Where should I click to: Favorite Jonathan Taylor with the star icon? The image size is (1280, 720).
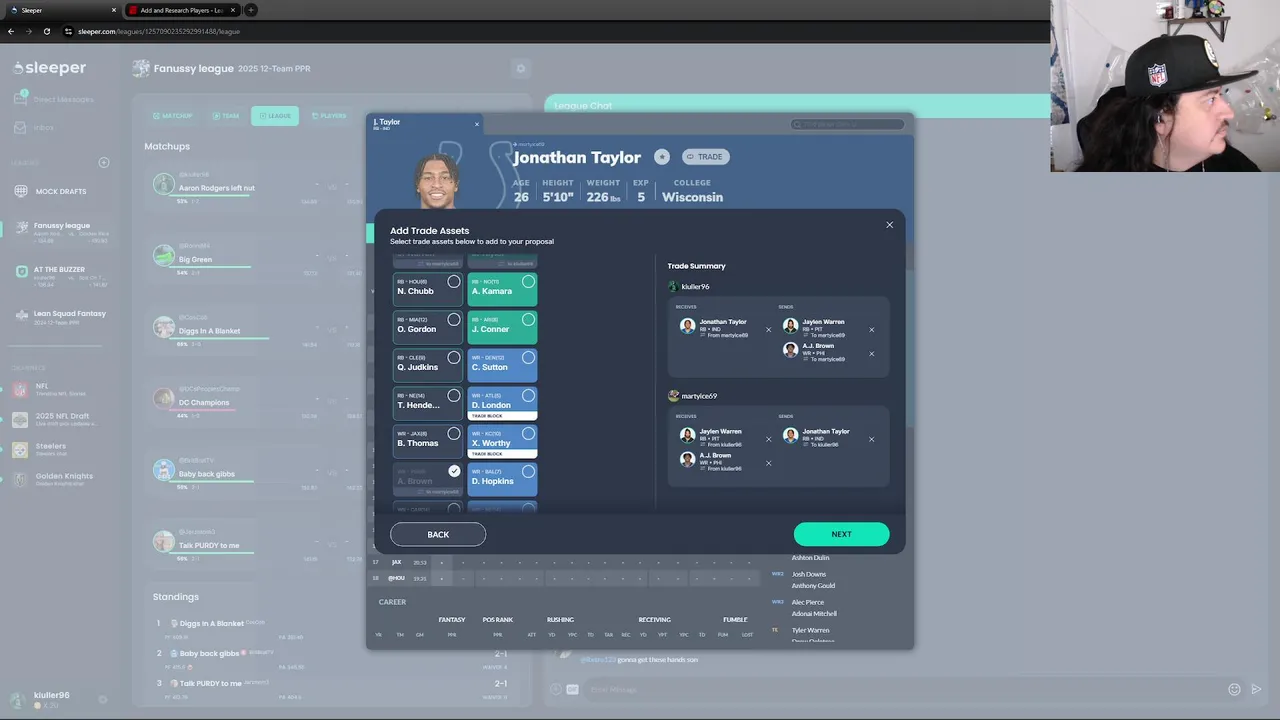point(662,157)
